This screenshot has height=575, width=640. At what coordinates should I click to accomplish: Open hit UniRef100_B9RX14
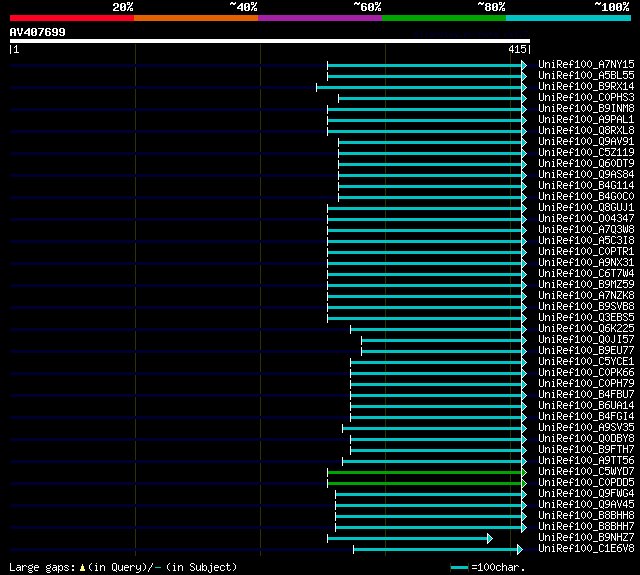click(586, 87)
